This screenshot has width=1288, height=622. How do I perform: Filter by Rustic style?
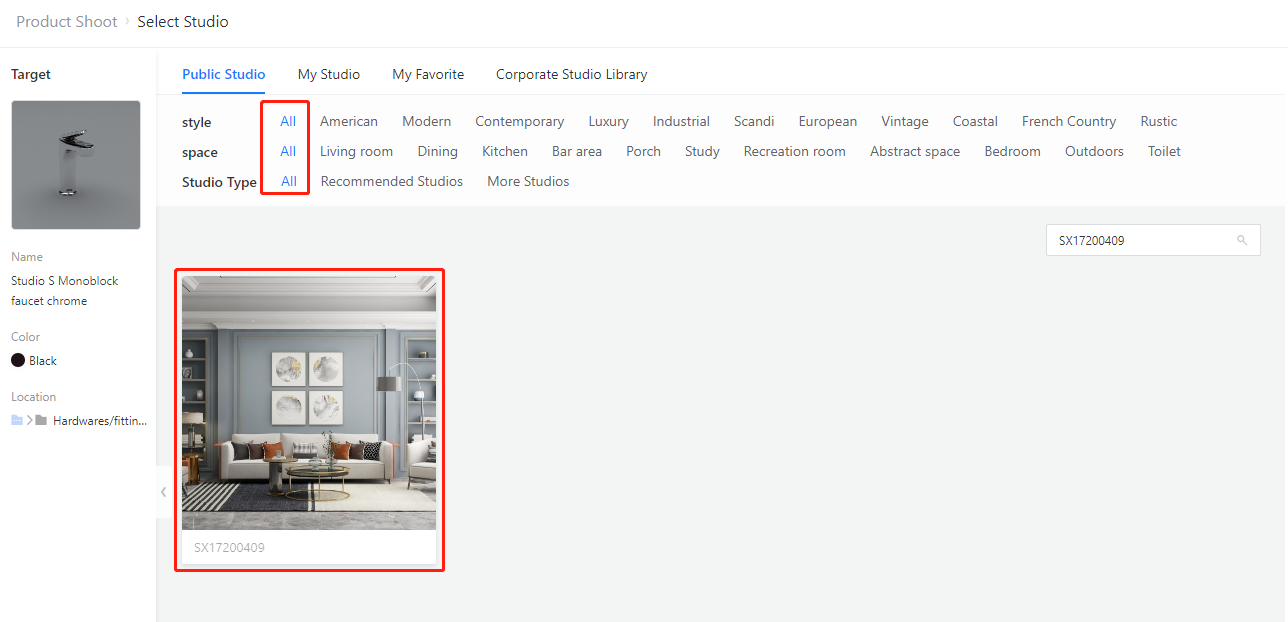(1159, 121)
